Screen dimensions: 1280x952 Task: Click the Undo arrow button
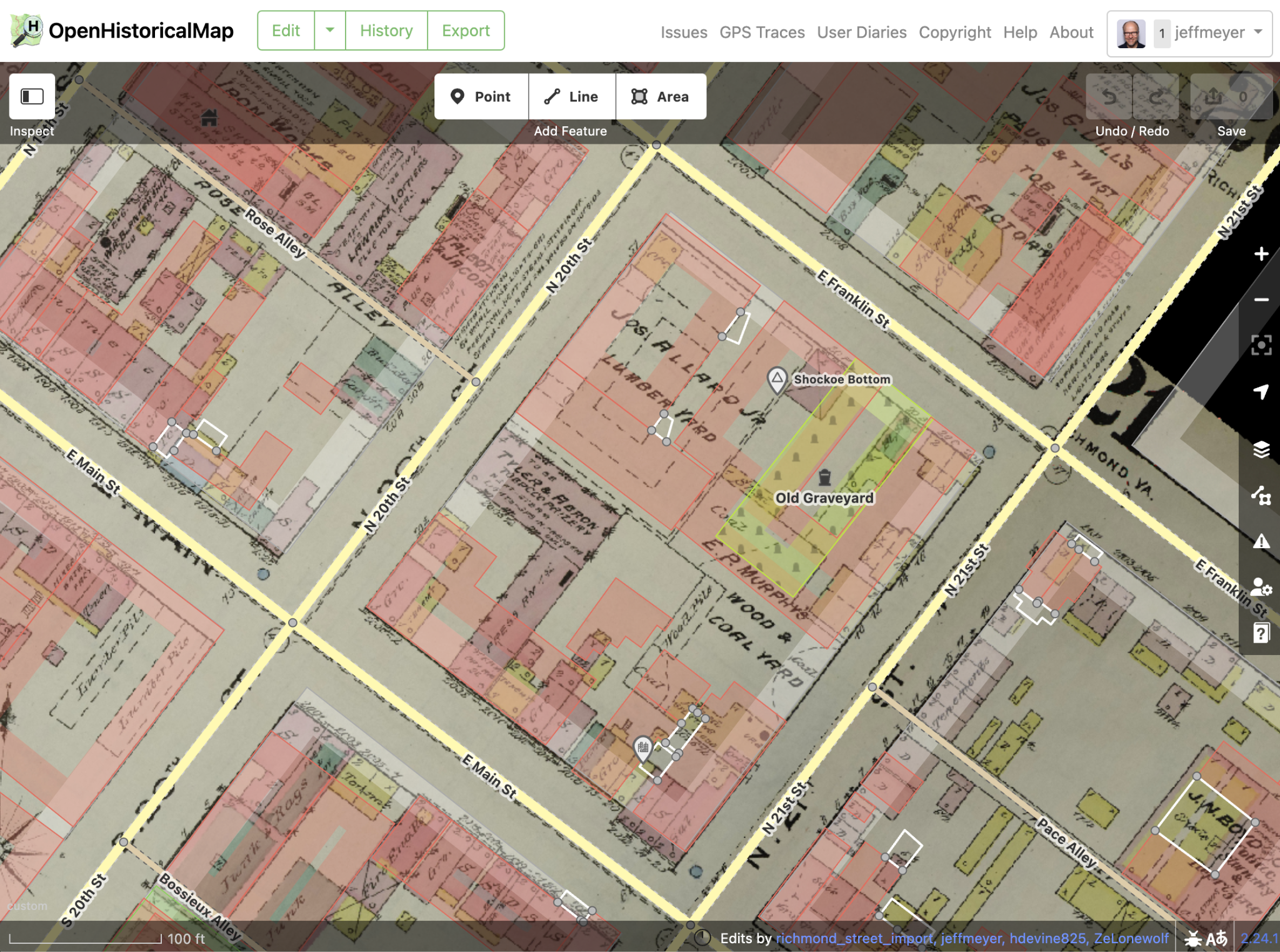click(1109, 96)
